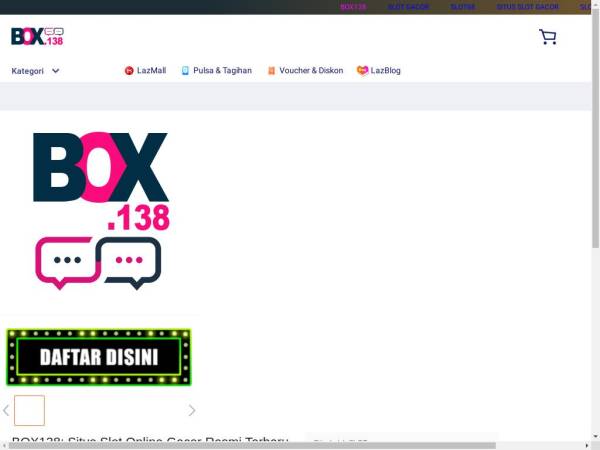
Task: Go to Voucher & Diskon
Action: pyautogui.click(x=305, y=70)
